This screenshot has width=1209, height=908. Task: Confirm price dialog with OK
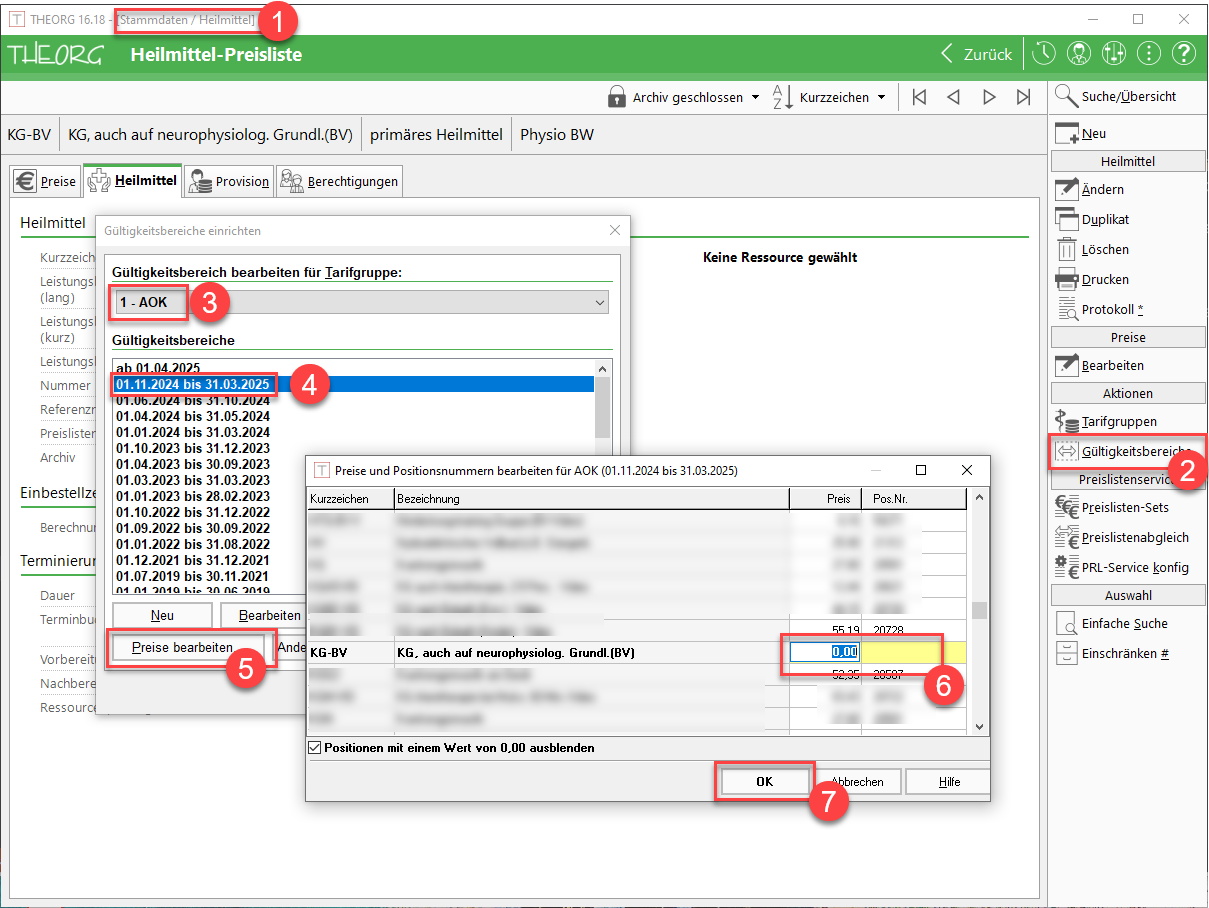pyautogui.click(x=764, y=782)
